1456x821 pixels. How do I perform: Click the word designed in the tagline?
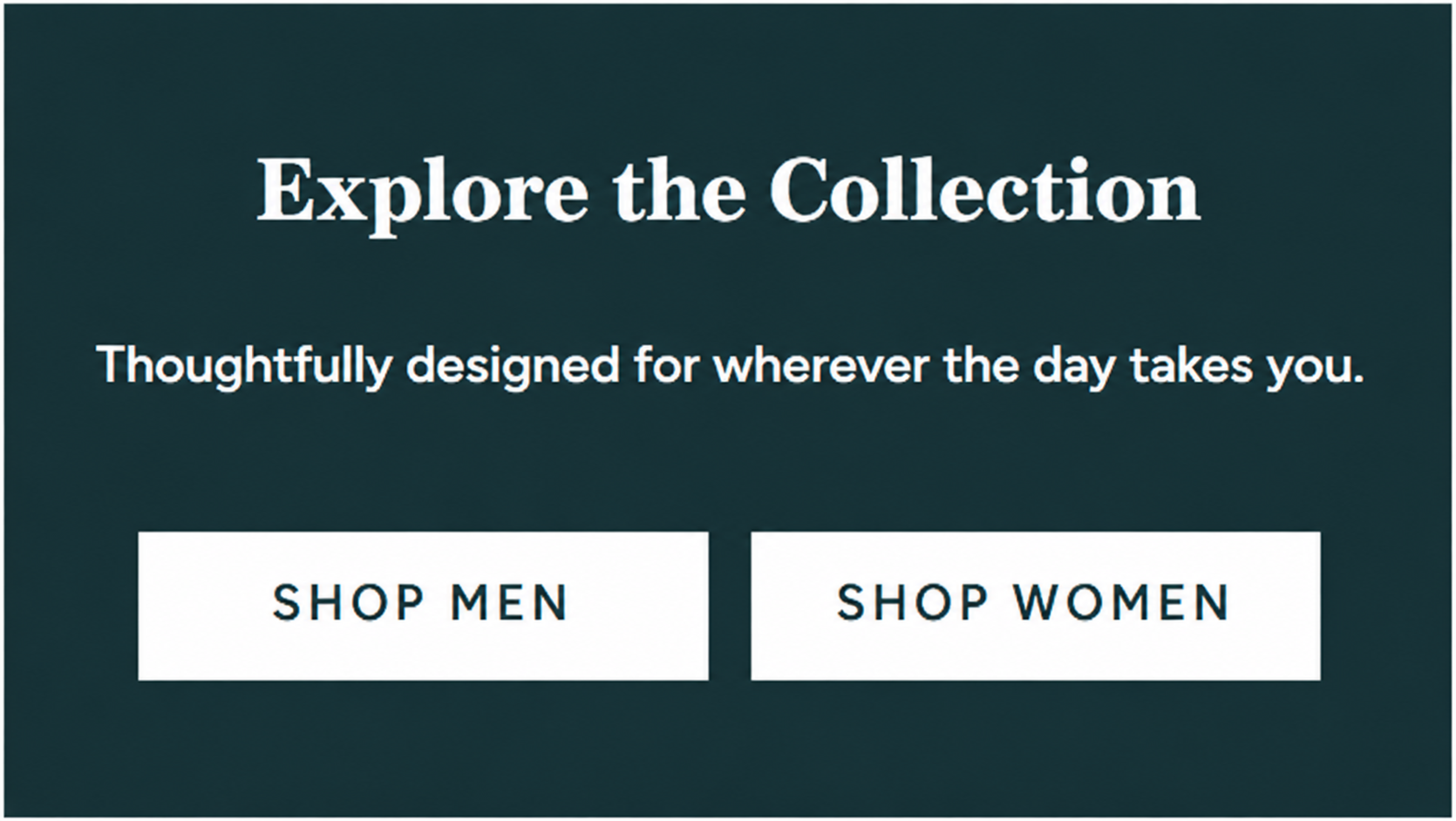[513, 366]
